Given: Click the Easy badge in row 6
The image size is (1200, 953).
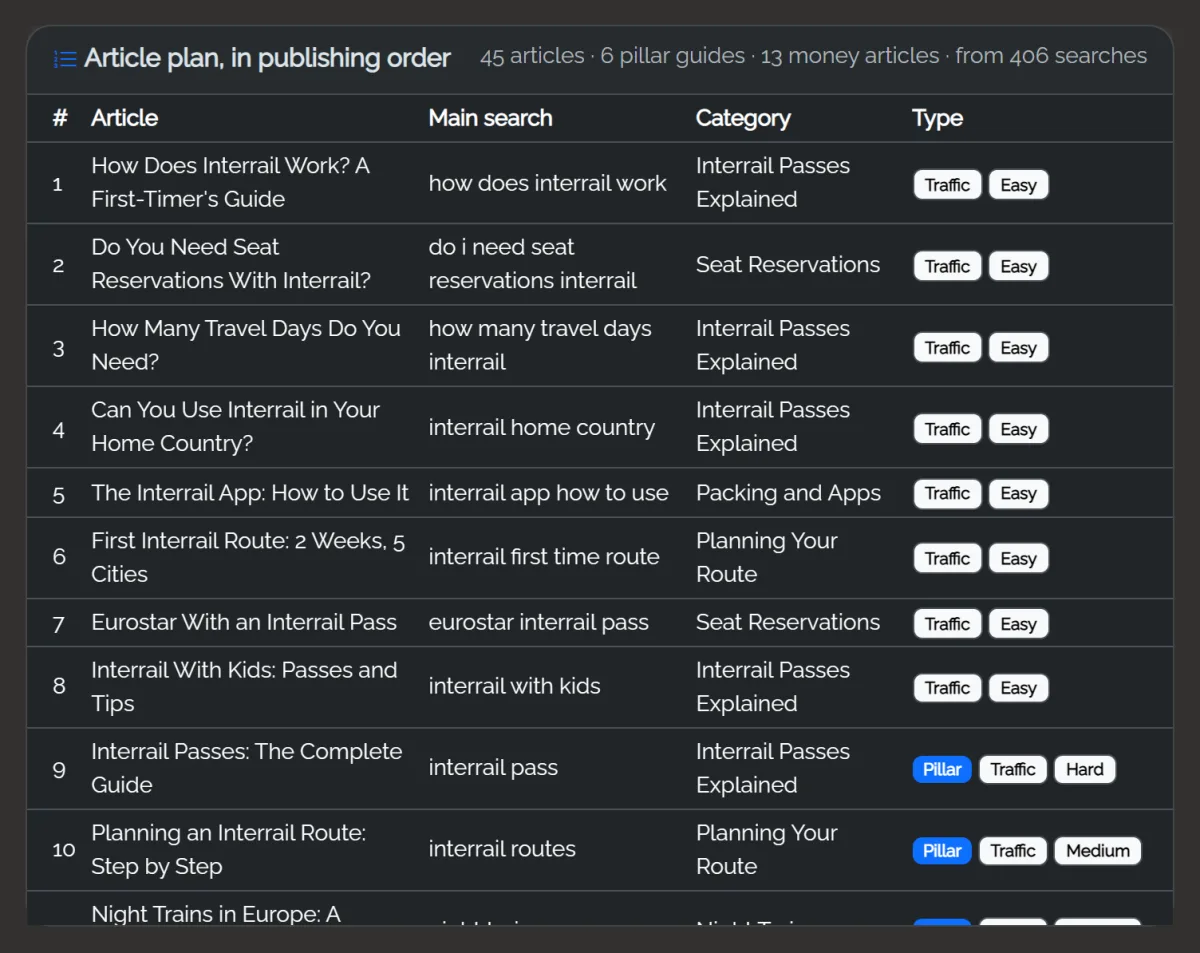Looking at the screenshot, I should (x=1018, y=559).
